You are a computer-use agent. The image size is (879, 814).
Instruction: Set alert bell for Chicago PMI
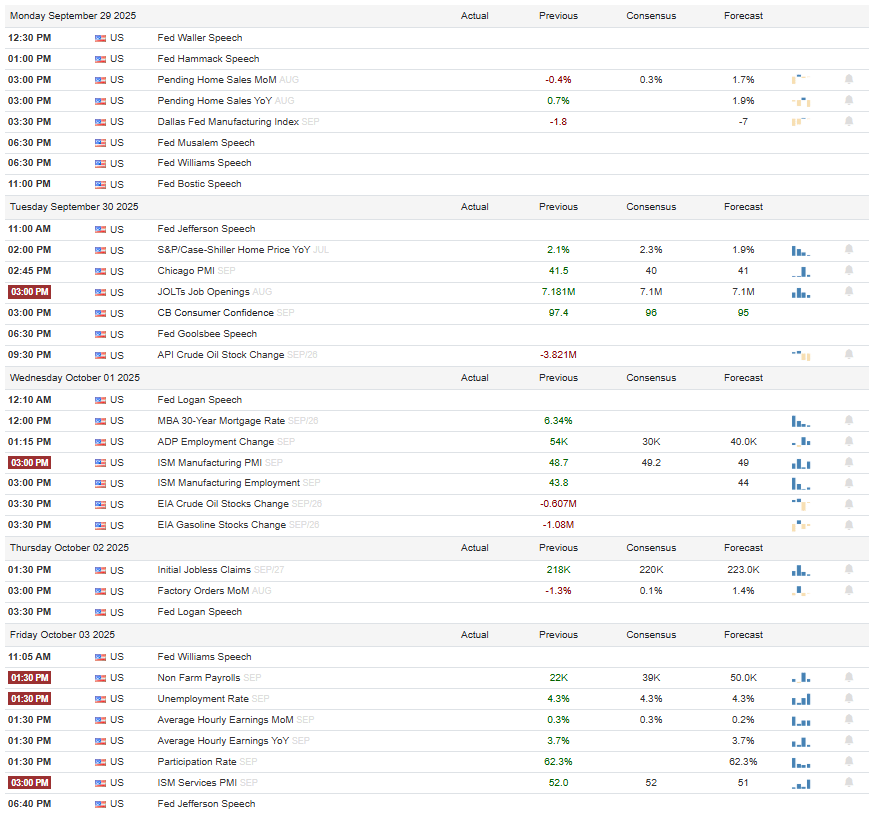pos(849,271)
